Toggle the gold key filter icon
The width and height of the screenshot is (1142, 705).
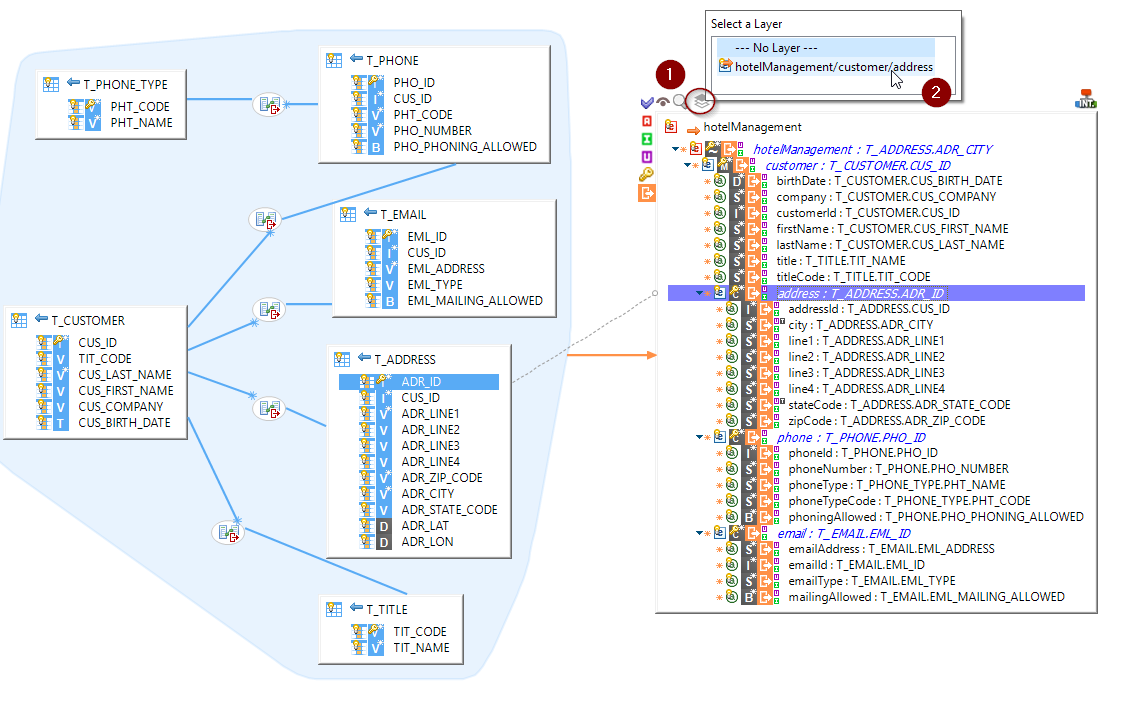coord(647,174)
